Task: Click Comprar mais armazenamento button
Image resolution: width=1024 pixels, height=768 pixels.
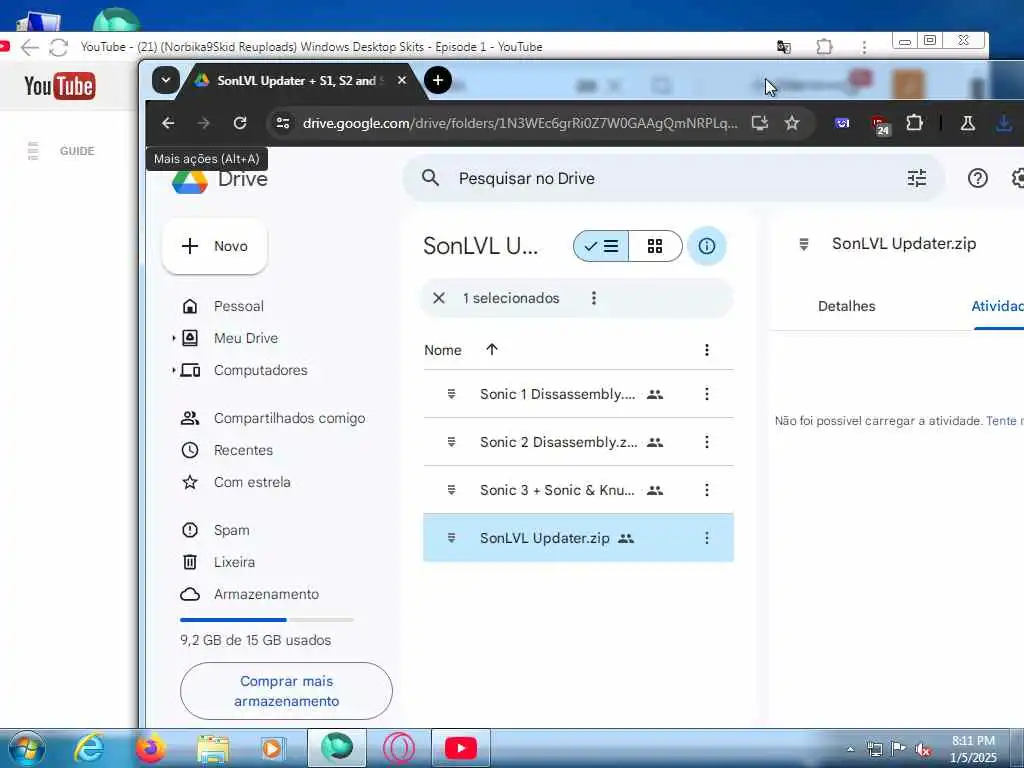Action: [286, 691]
